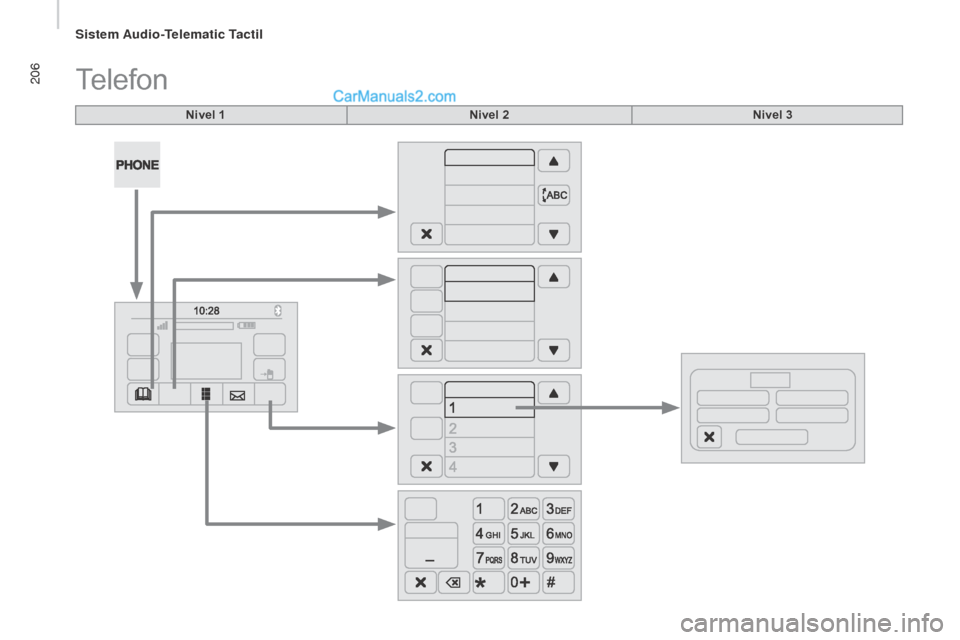Tap the hash key on keypad
This screenshot has width=960, height=640.
click(558, 582)
